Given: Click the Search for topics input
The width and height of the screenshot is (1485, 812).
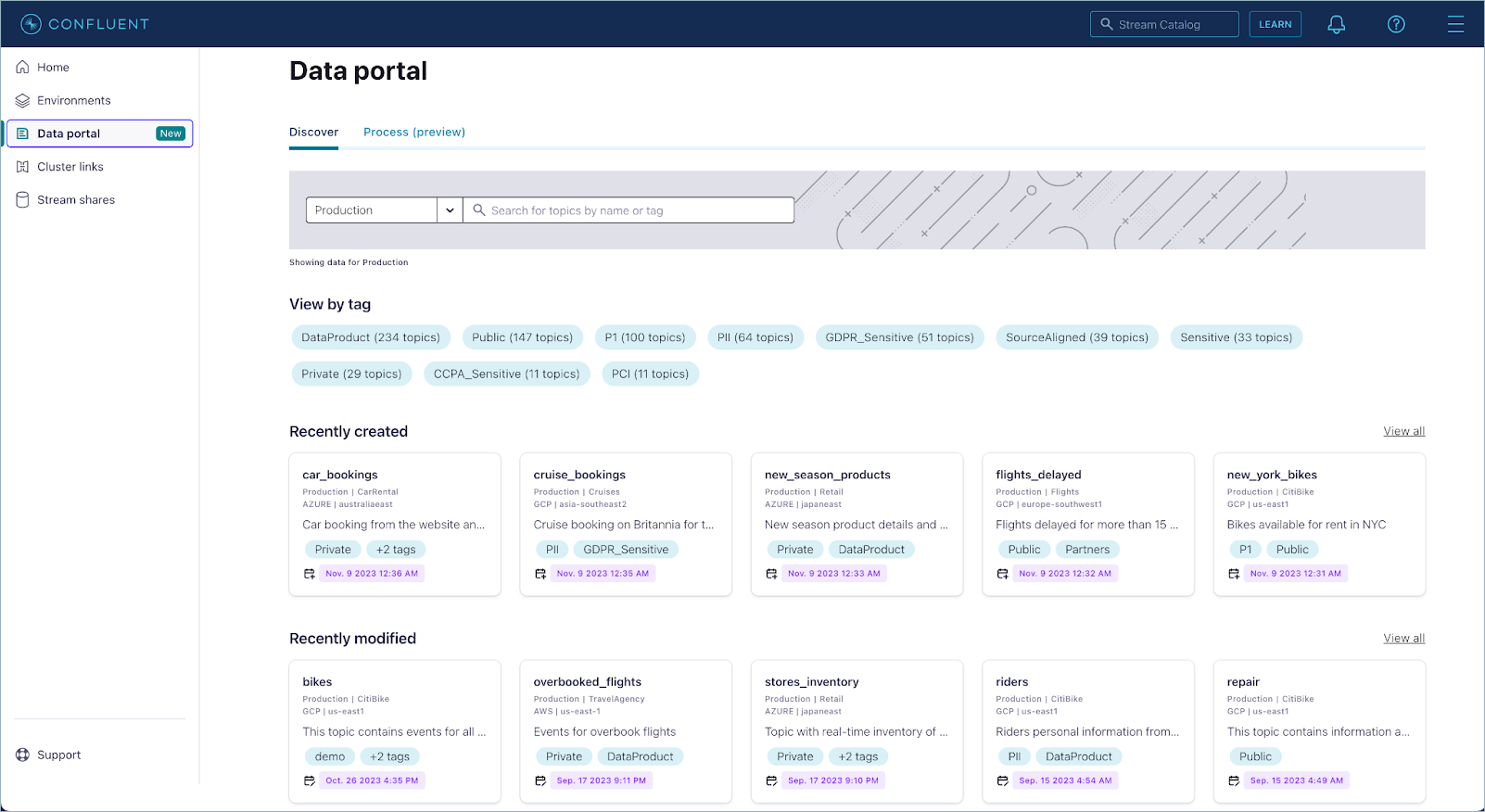Looking at the screenshot, I should pyautogui.click(x=628, y=210).
